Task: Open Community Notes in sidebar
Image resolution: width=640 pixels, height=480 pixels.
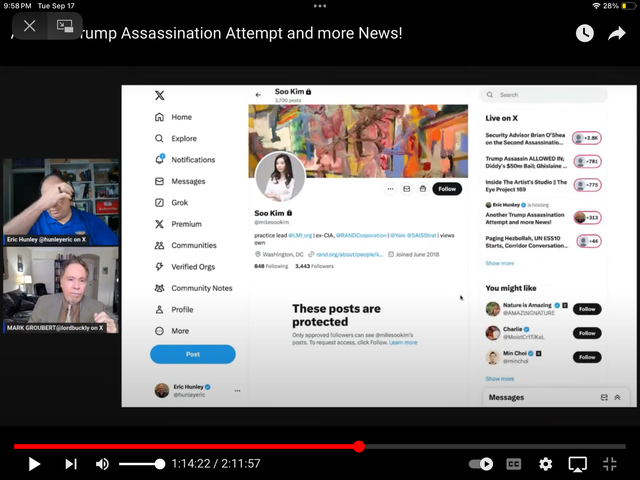Action: (193, 288)
